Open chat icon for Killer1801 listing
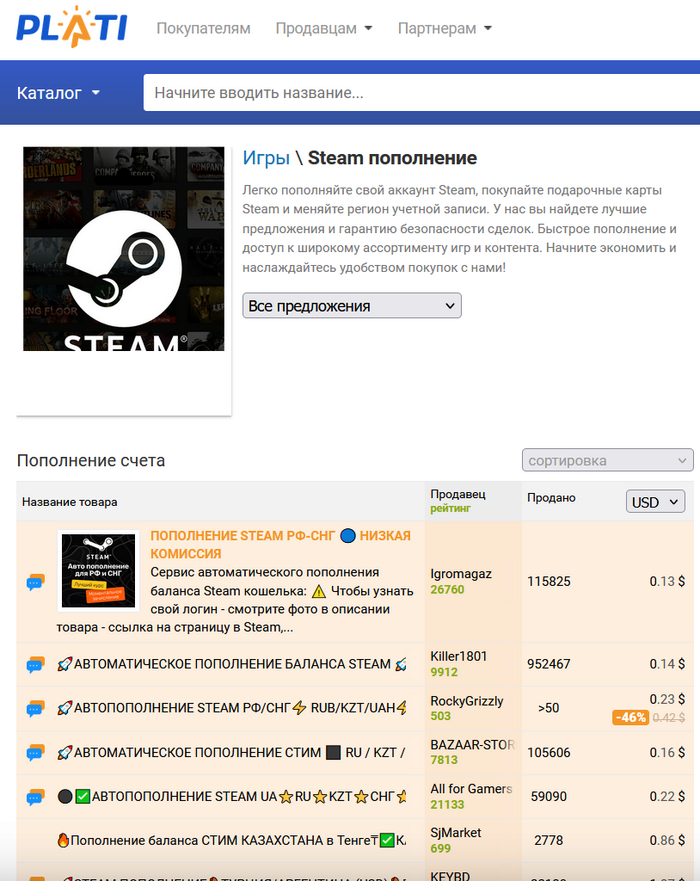 [35, 665]
